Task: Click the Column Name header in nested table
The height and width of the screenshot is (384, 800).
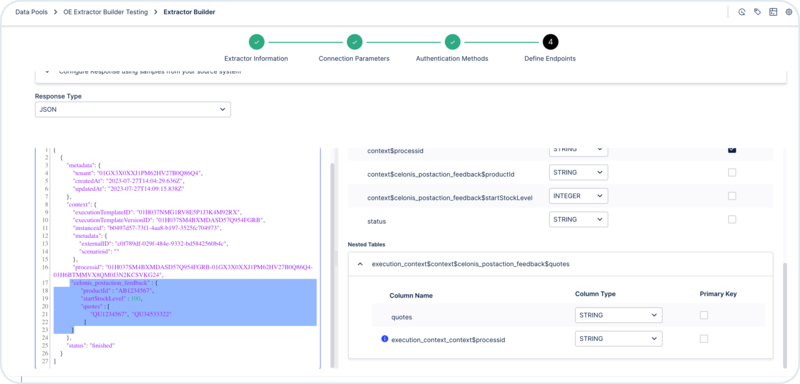Action: [x=411, y=295]
